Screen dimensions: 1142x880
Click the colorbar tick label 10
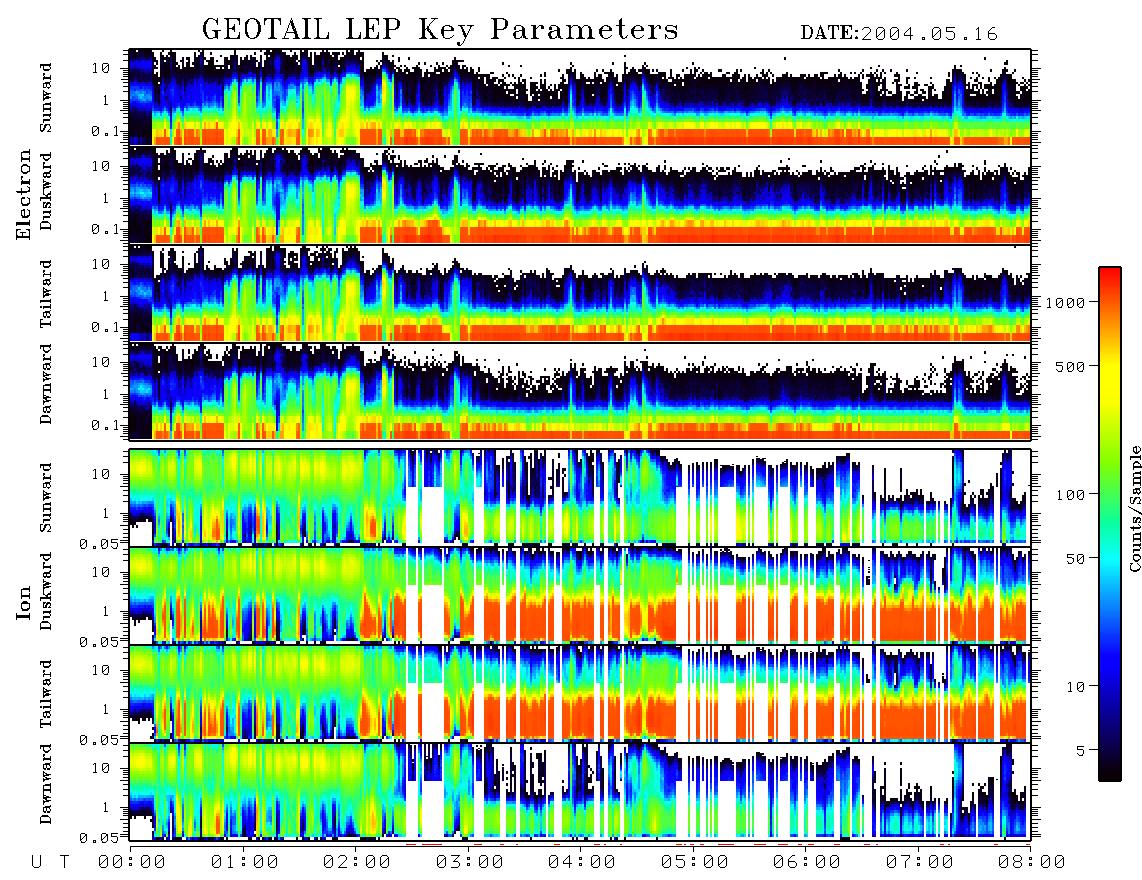1075,686
